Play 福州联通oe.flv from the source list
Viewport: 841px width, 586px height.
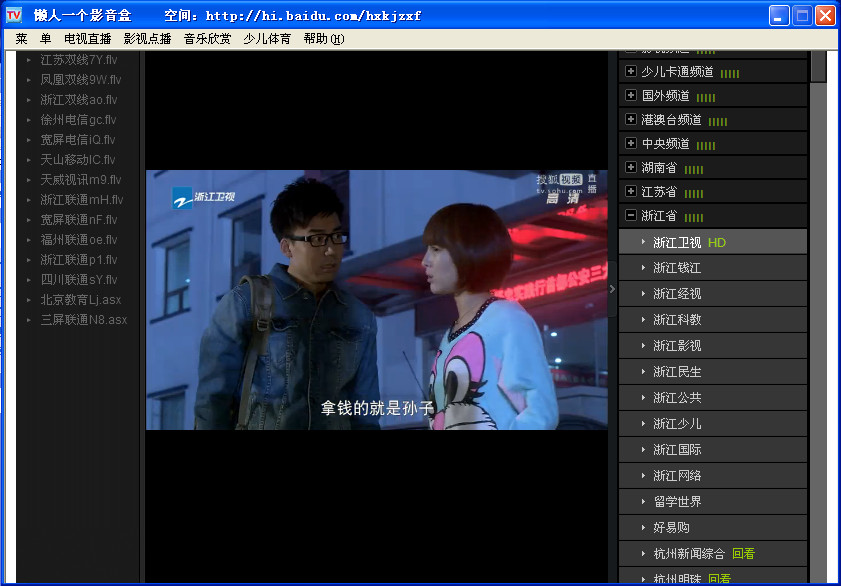coord(79,240)
